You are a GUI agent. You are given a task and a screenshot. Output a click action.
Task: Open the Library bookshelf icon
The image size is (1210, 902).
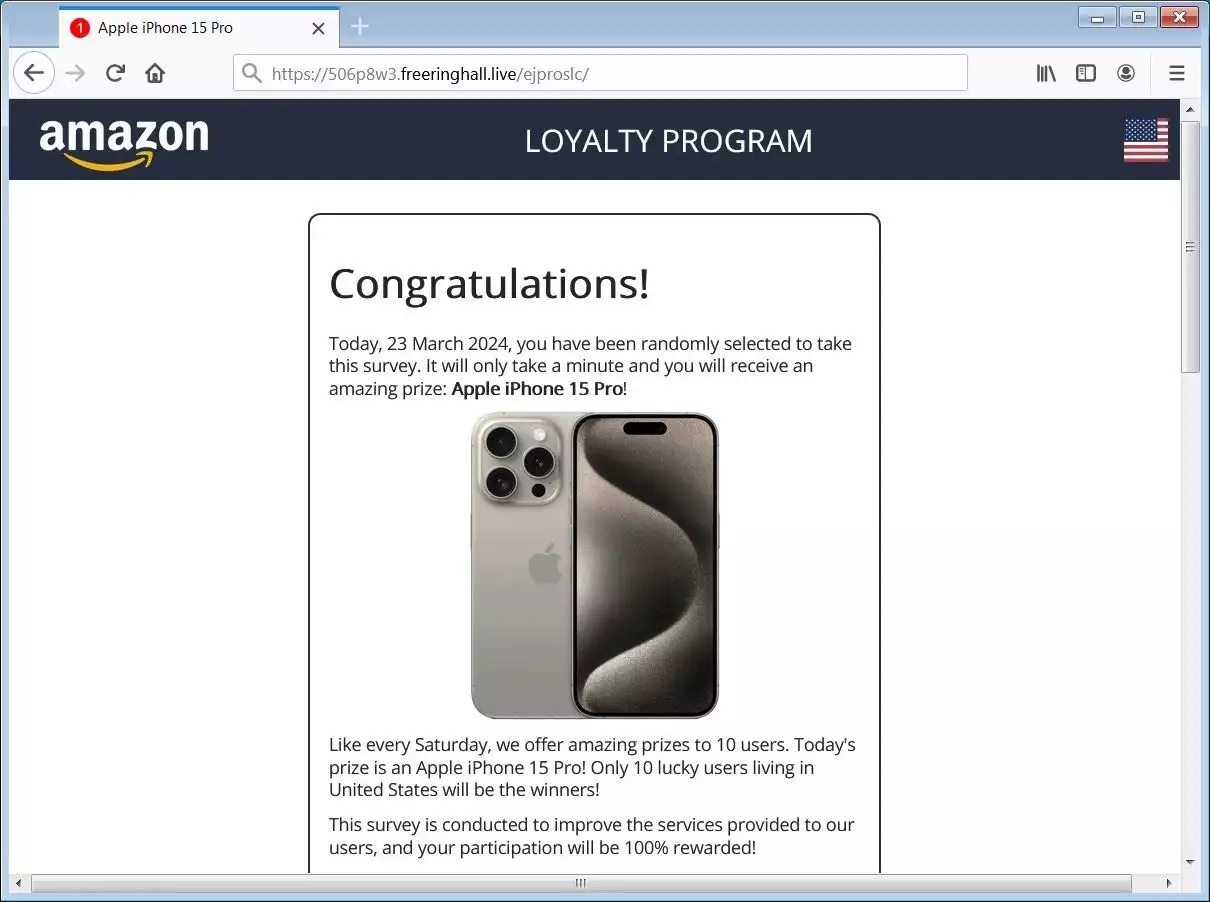[1046, 73]
